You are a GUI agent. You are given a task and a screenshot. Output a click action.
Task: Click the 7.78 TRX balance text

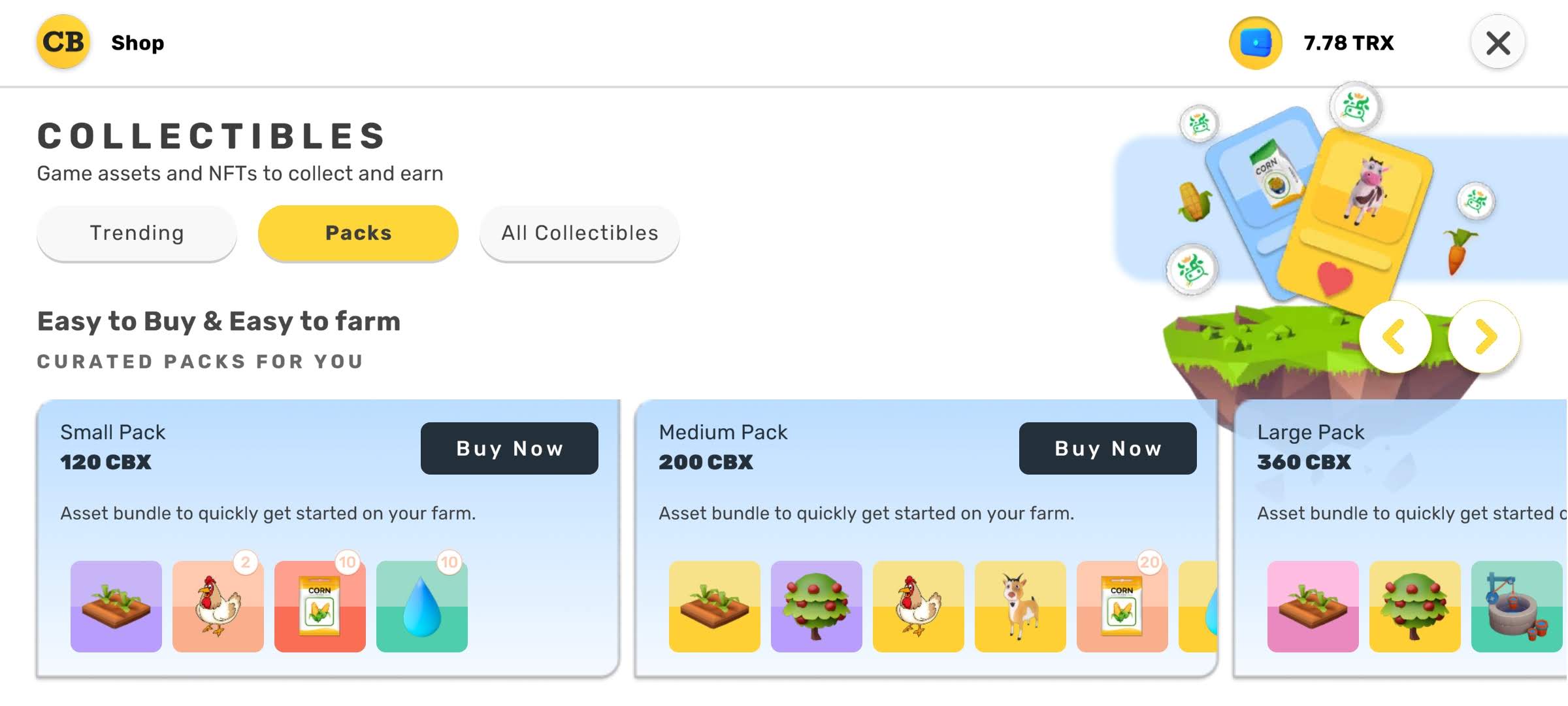point(1348,43)
